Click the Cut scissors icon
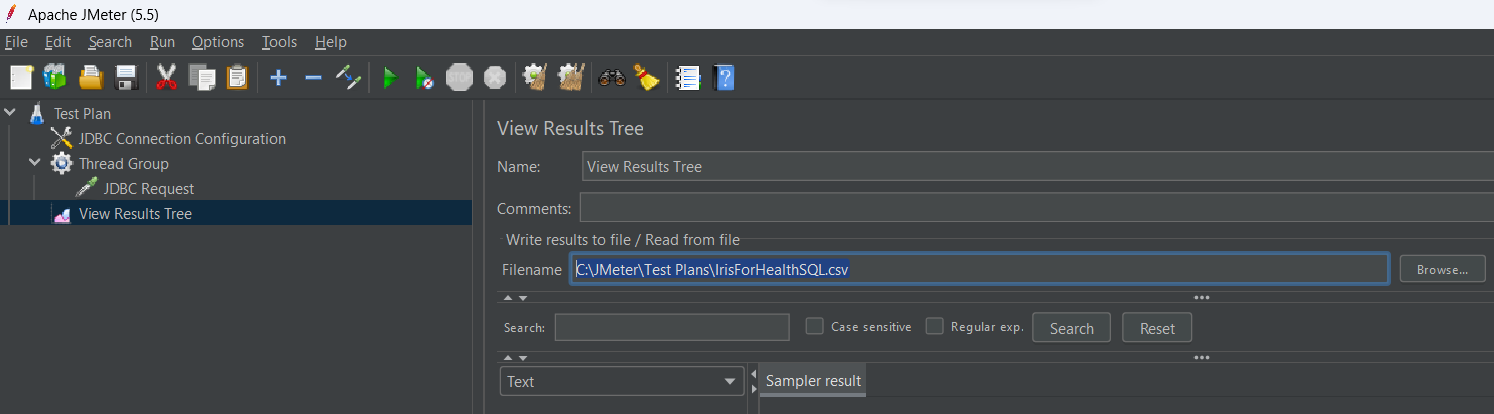 click(x=166, y=78)
